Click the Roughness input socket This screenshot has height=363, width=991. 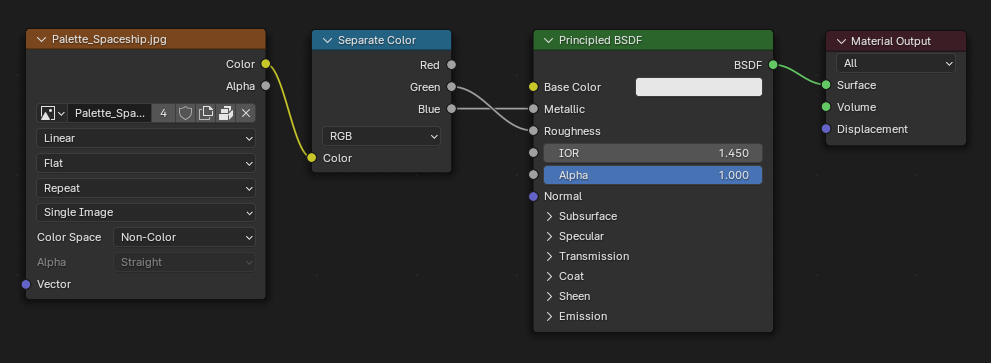tap(533, 131)
